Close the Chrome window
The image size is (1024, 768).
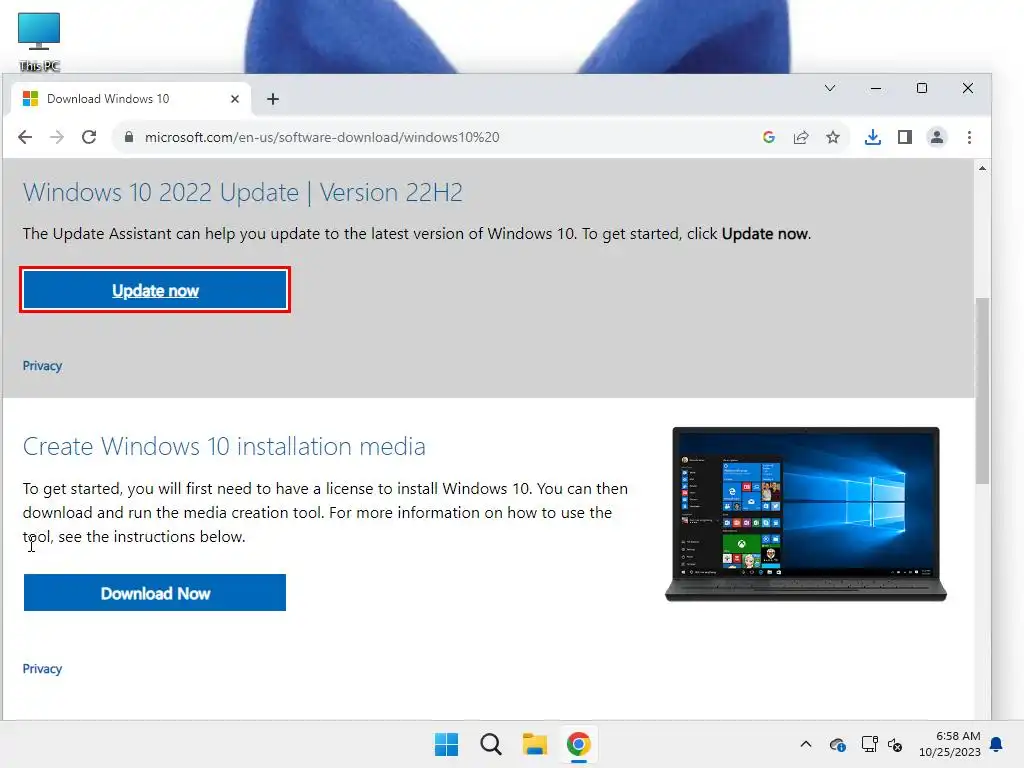point(968,88)
